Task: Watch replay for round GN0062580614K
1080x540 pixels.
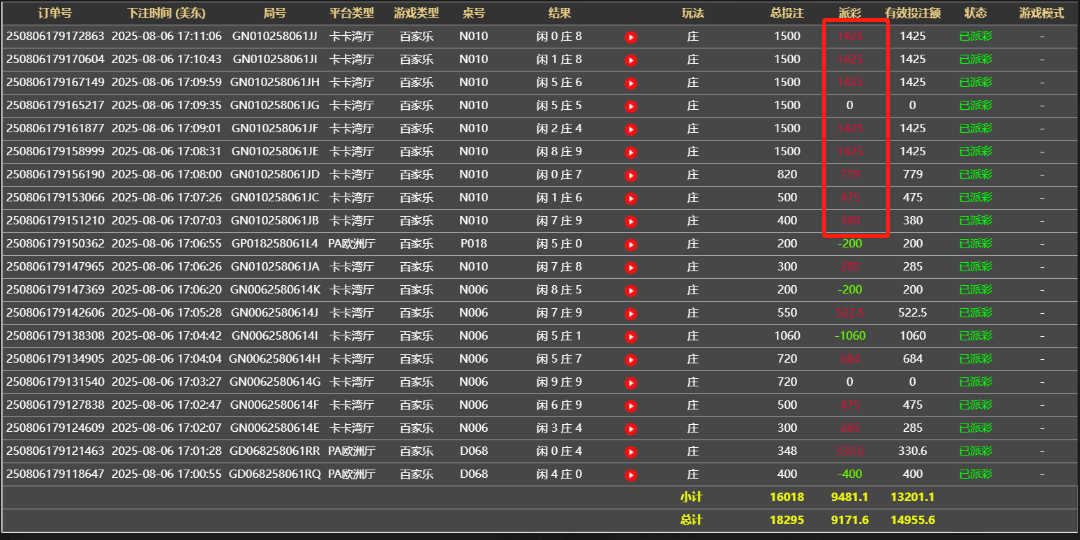Action: tap(631, 290)
